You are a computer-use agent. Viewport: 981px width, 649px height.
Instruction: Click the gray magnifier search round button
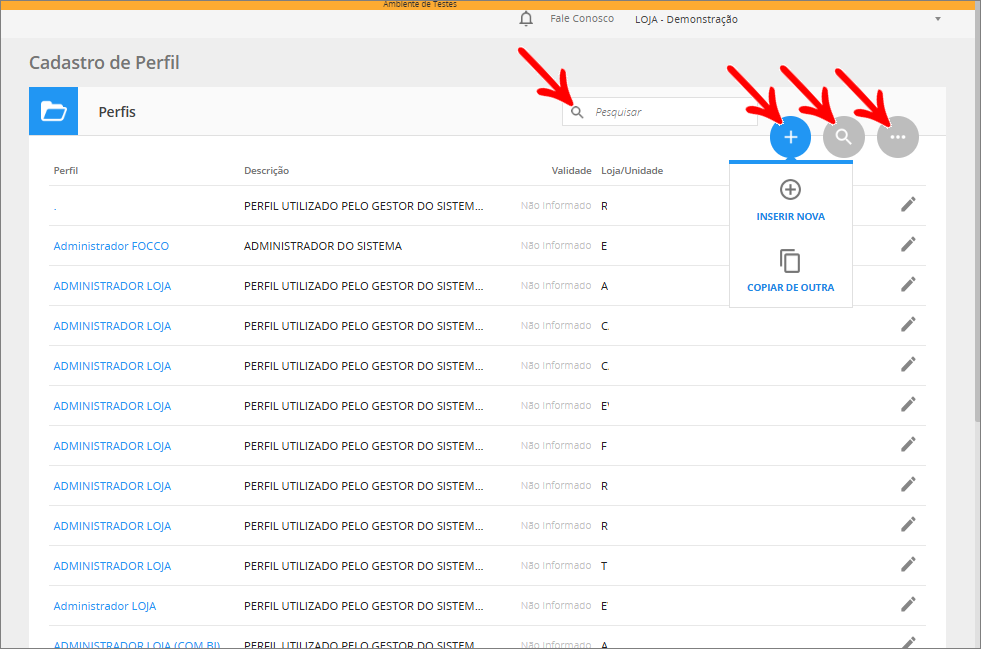click(844, 137)
